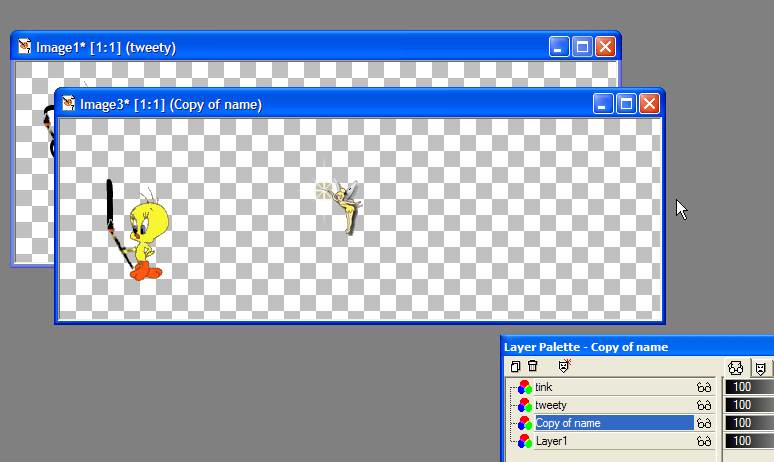Viewport: 774px width, 462px height.
Task: Switch to the Mask tab in Layer Palette
Action: tap(761, 368)
